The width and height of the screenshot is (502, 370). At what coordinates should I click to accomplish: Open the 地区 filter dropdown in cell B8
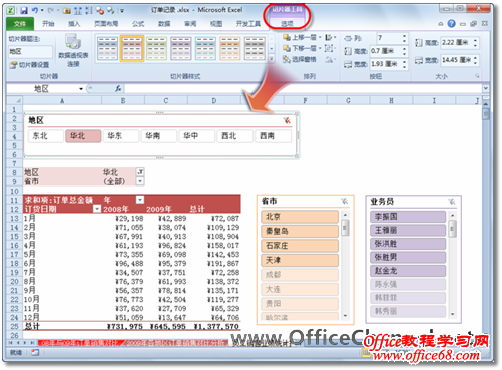coord(140,172)
